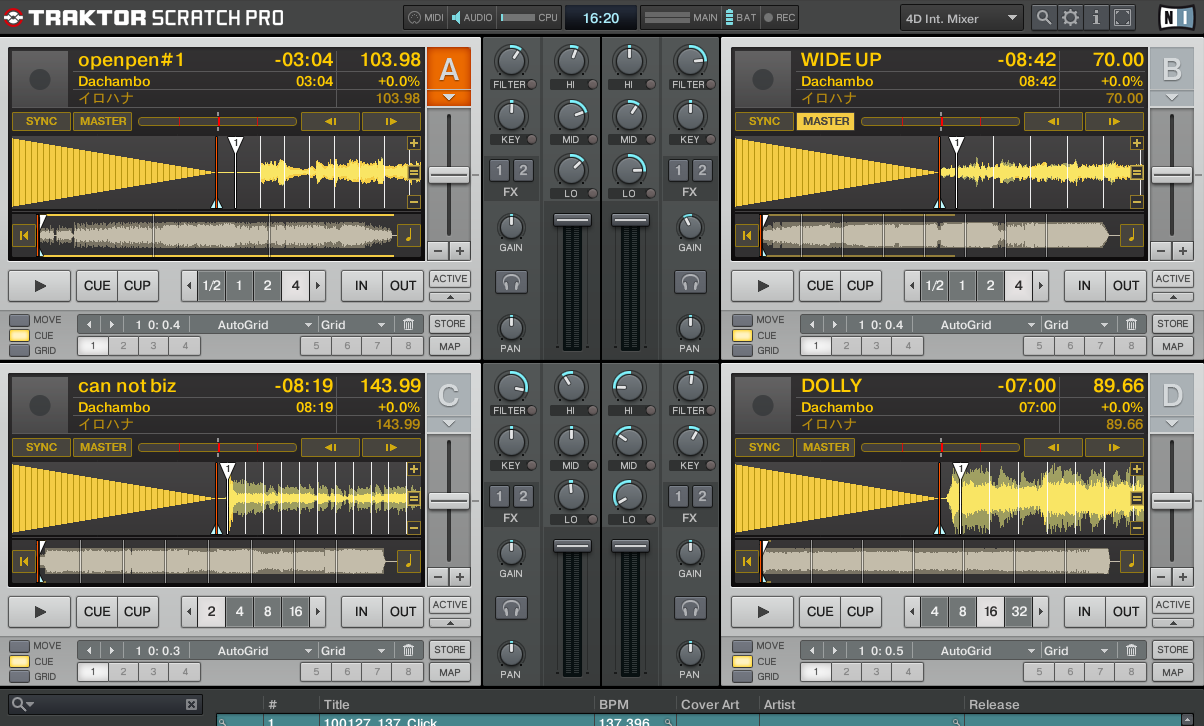Jump to the previous cue on Deck B
The height and width of the screenshot is (726, 1204).
[x=812, y=324]
